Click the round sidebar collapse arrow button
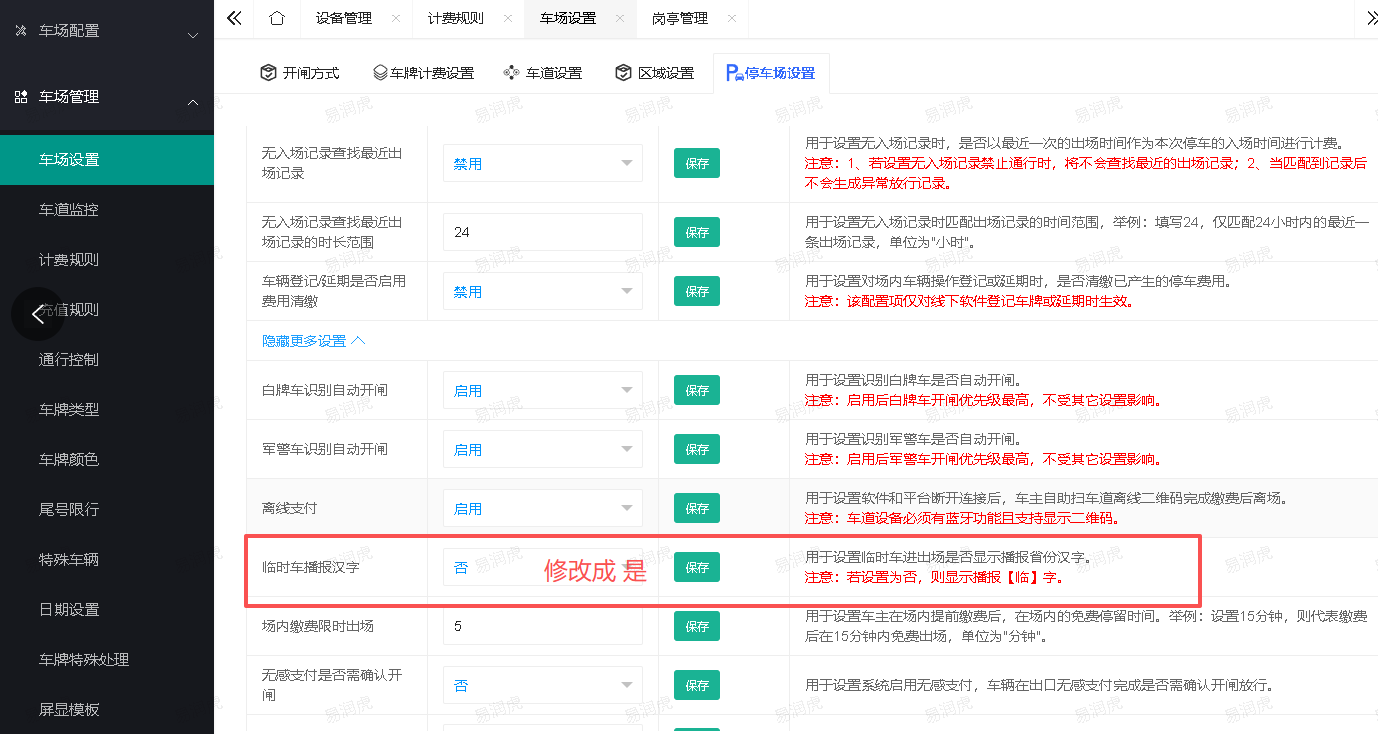The width and height of the screenshot is (1378, 734). (38, 314)
